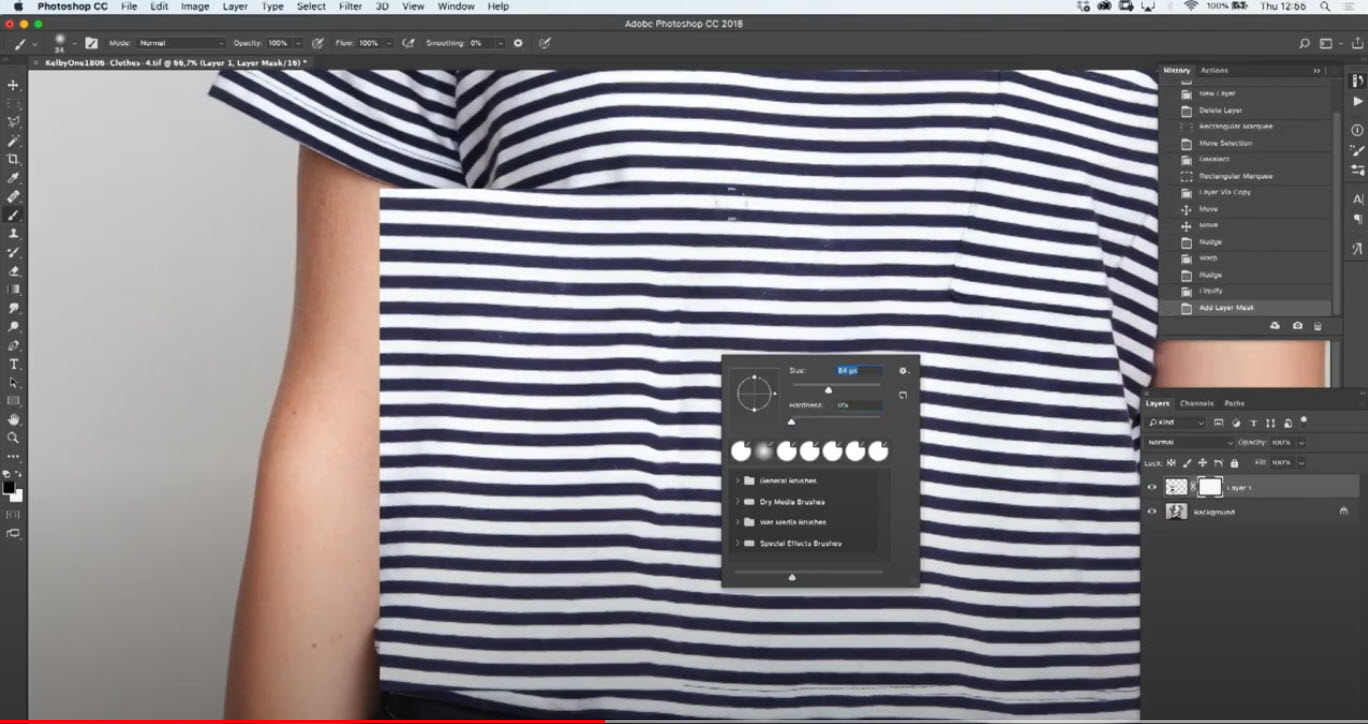Open the Image menu

(x=195, y=6)
